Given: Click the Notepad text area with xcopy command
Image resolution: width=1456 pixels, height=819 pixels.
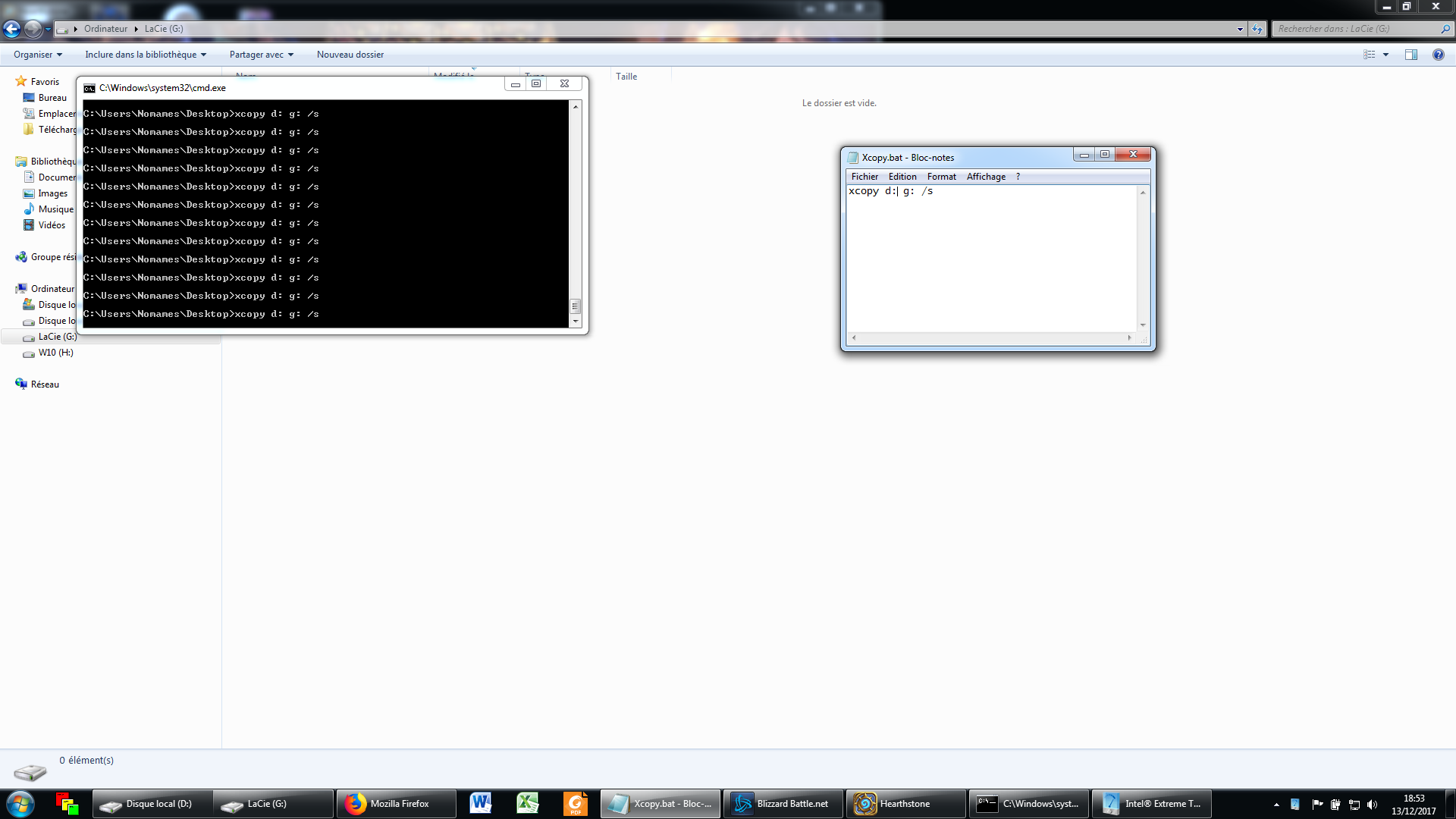Looking at the screenshot, I should [x=992, y=258].
